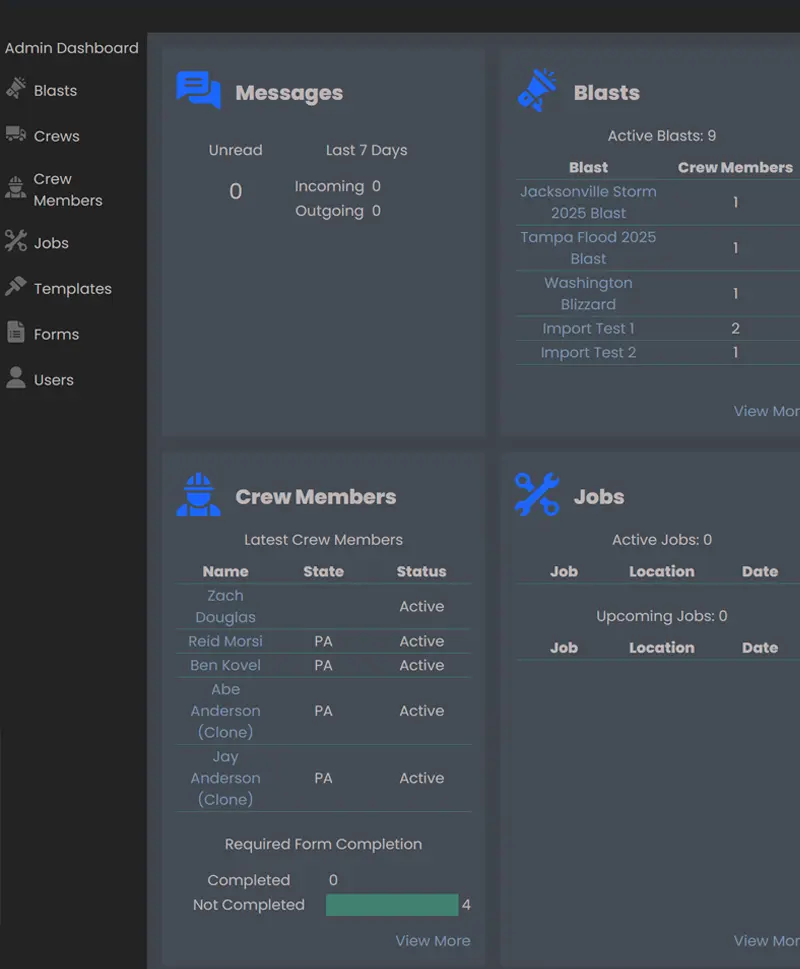Click the Name column header
The width and height of the screenshot is (800, 969).
coord(225,572)
